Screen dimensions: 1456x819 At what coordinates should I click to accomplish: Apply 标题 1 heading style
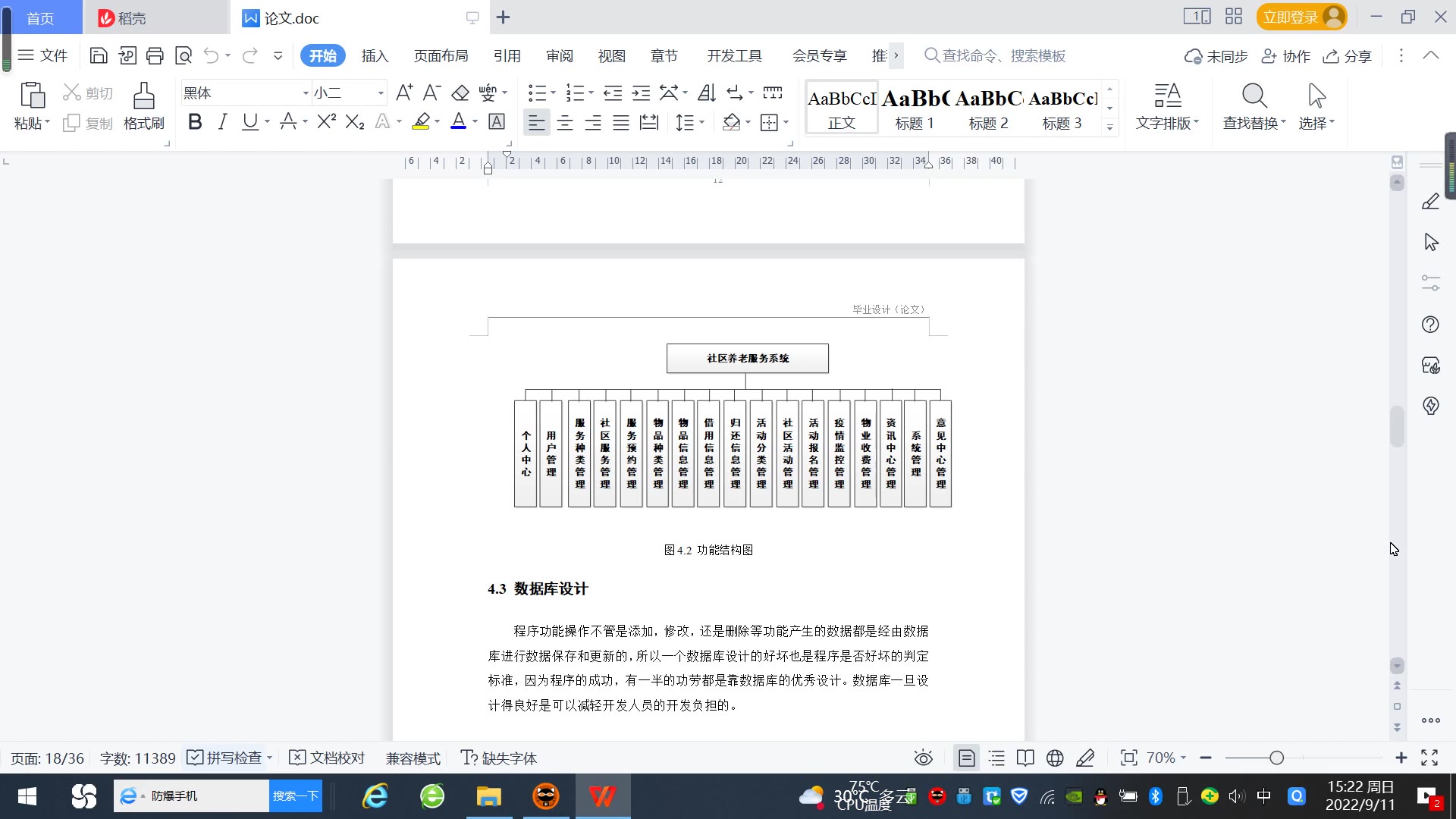[x=915, y=108]
